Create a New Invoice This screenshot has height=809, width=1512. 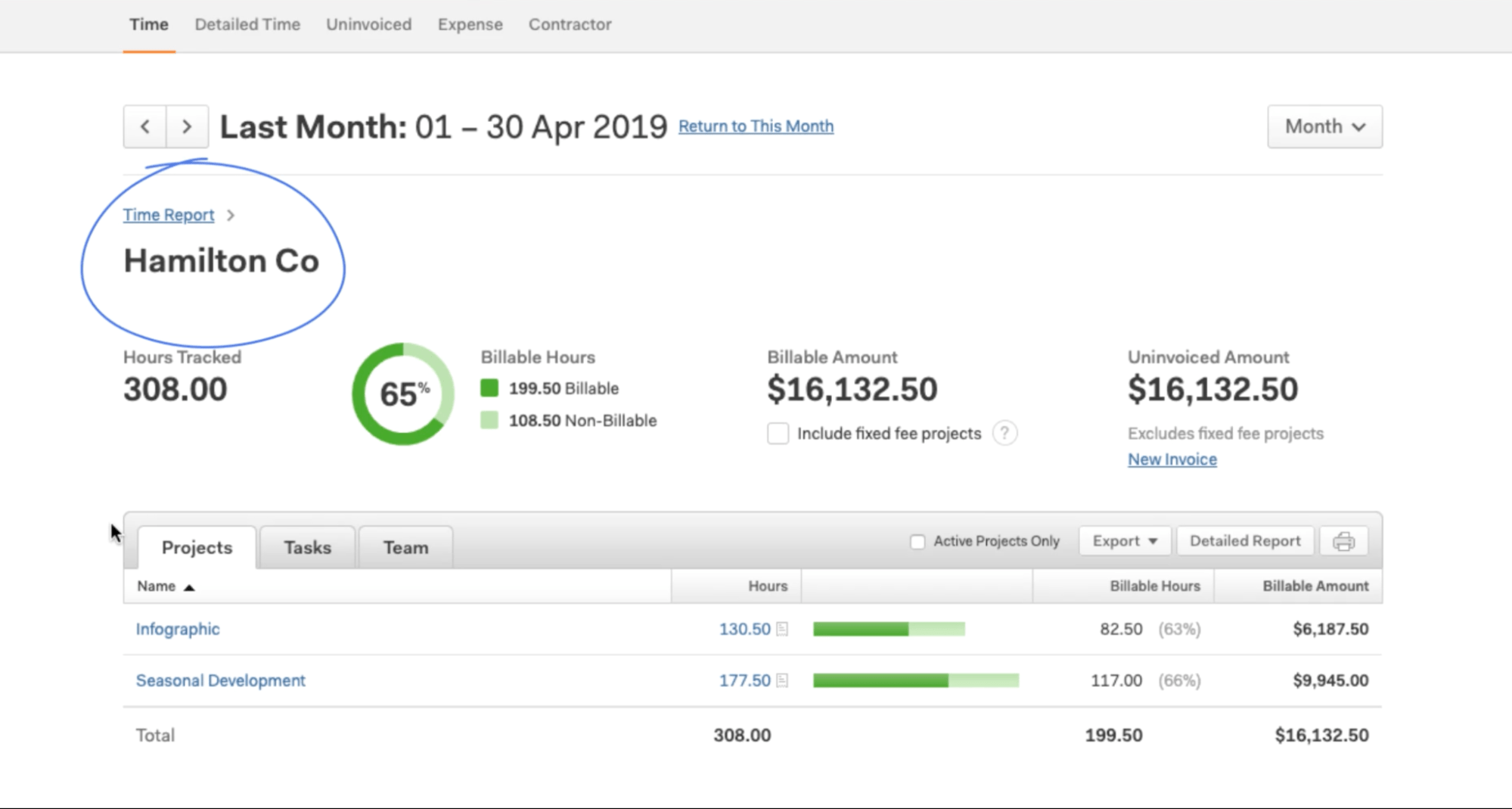[x=1172, y=459]
